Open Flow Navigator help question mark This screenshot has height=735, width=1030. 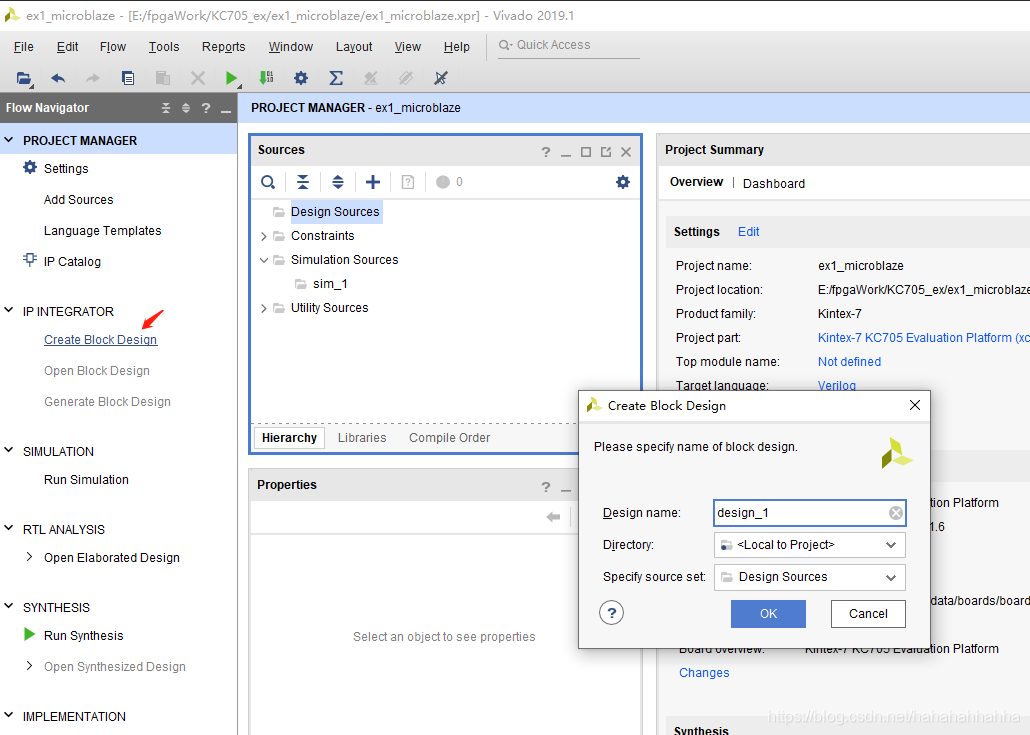pos(206,108)
